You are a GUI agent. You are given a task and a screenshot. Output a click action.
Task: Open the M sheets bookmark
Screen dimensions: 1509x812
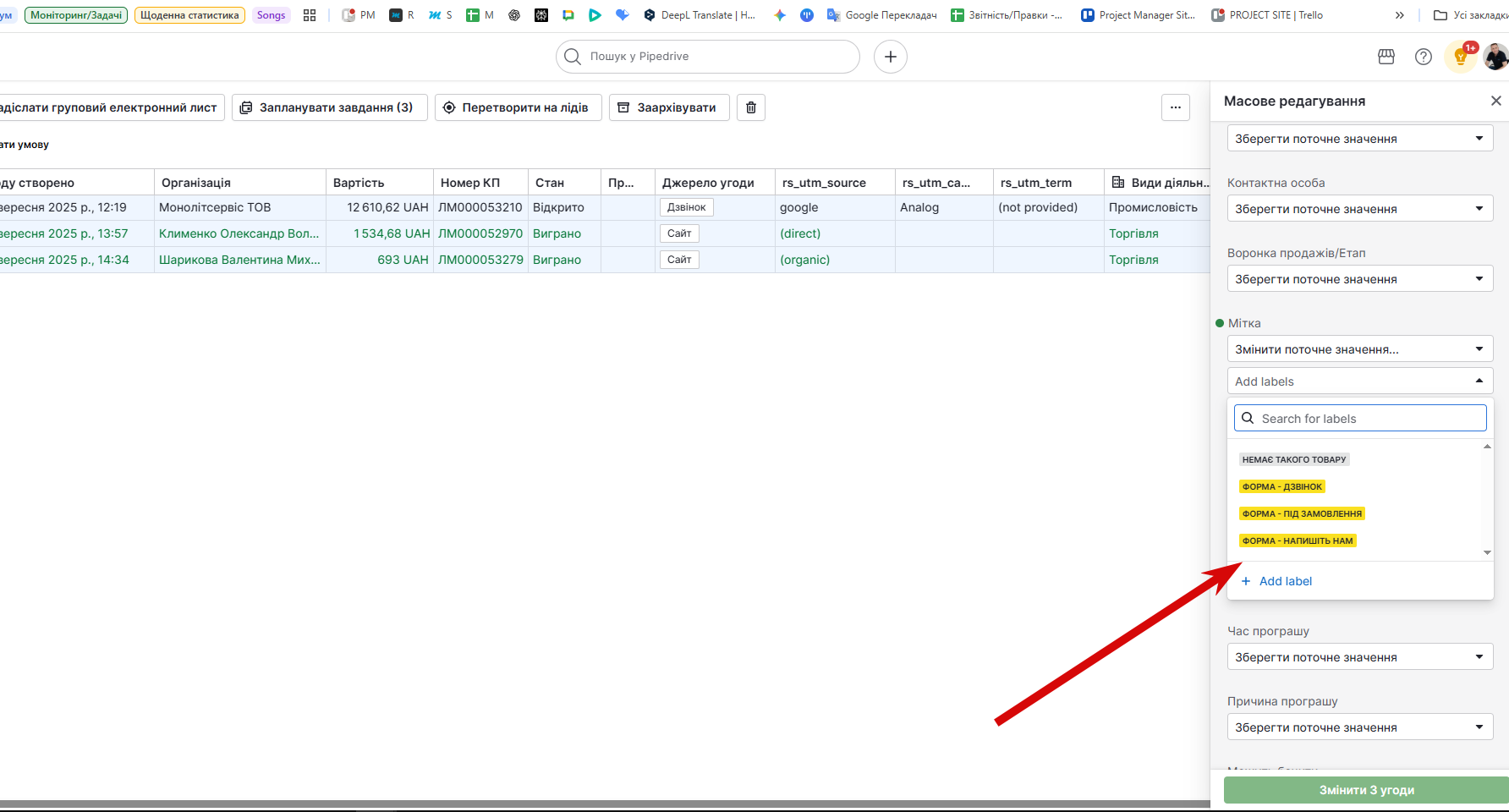(x=480, y=15)
